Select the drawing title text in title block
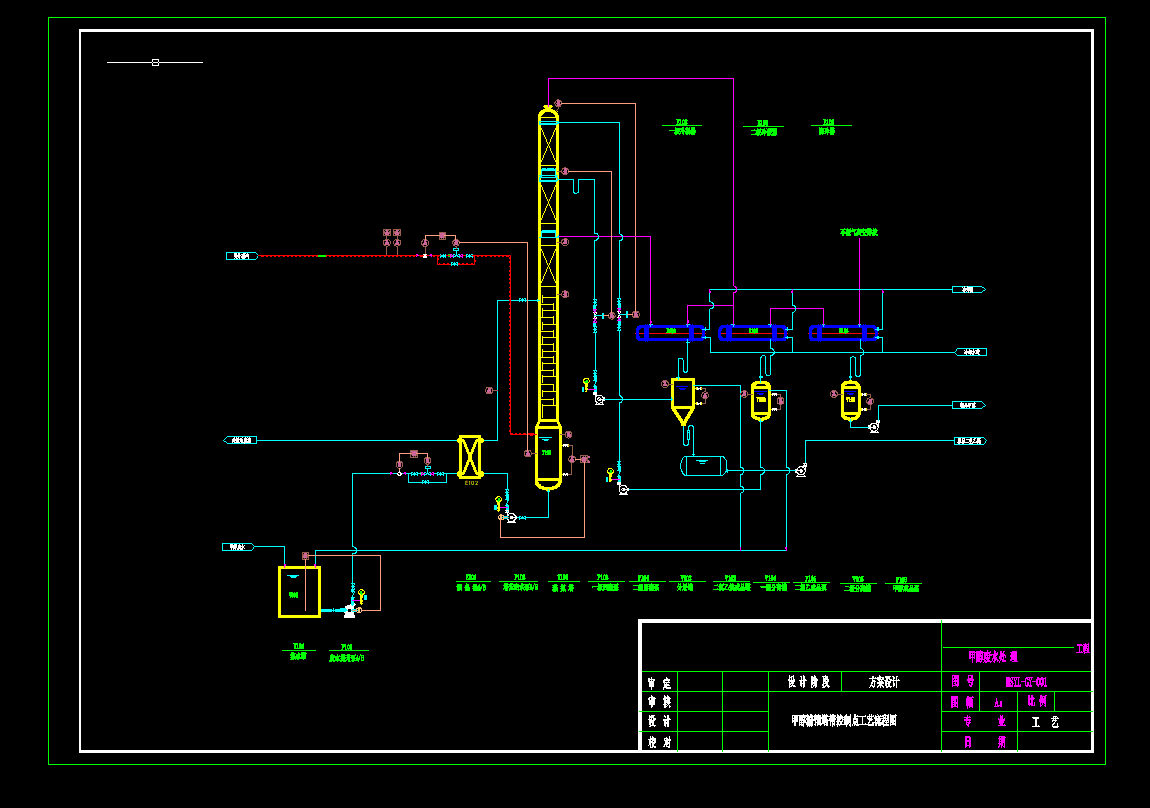Viewport: 1150px width, 808px height. (x=844, y=721)
